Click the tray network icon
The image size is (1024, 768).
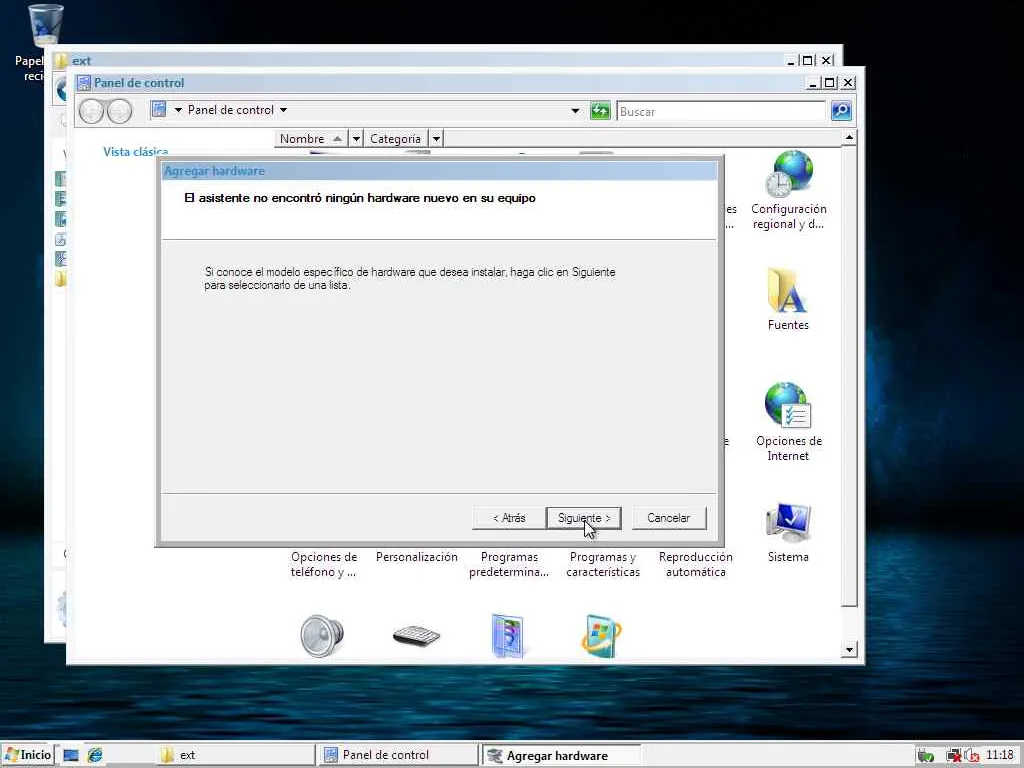pyautogui.click(x=953, y=756)
